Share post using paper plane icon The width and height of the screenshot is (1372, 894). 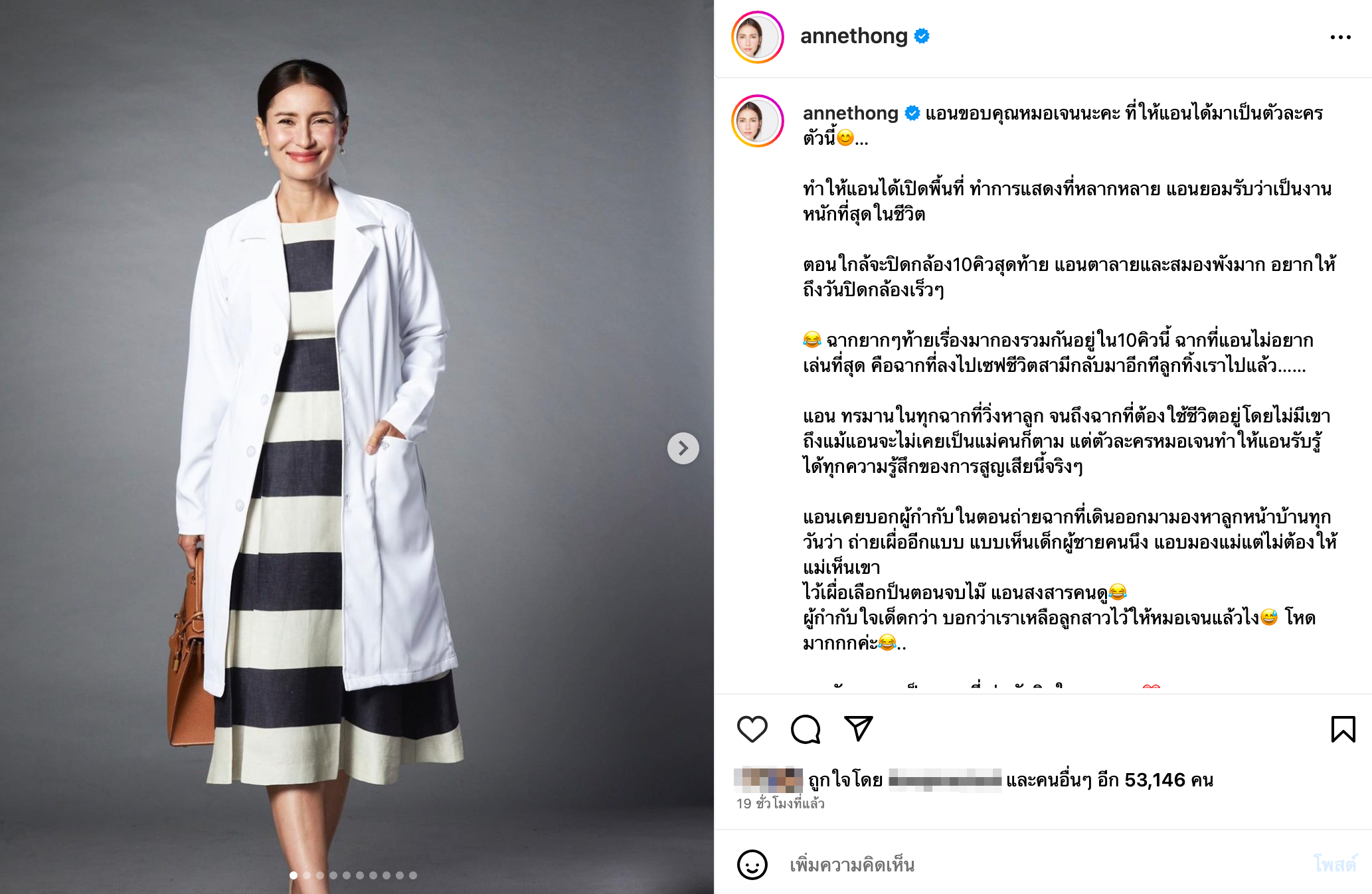click(858, 729)
